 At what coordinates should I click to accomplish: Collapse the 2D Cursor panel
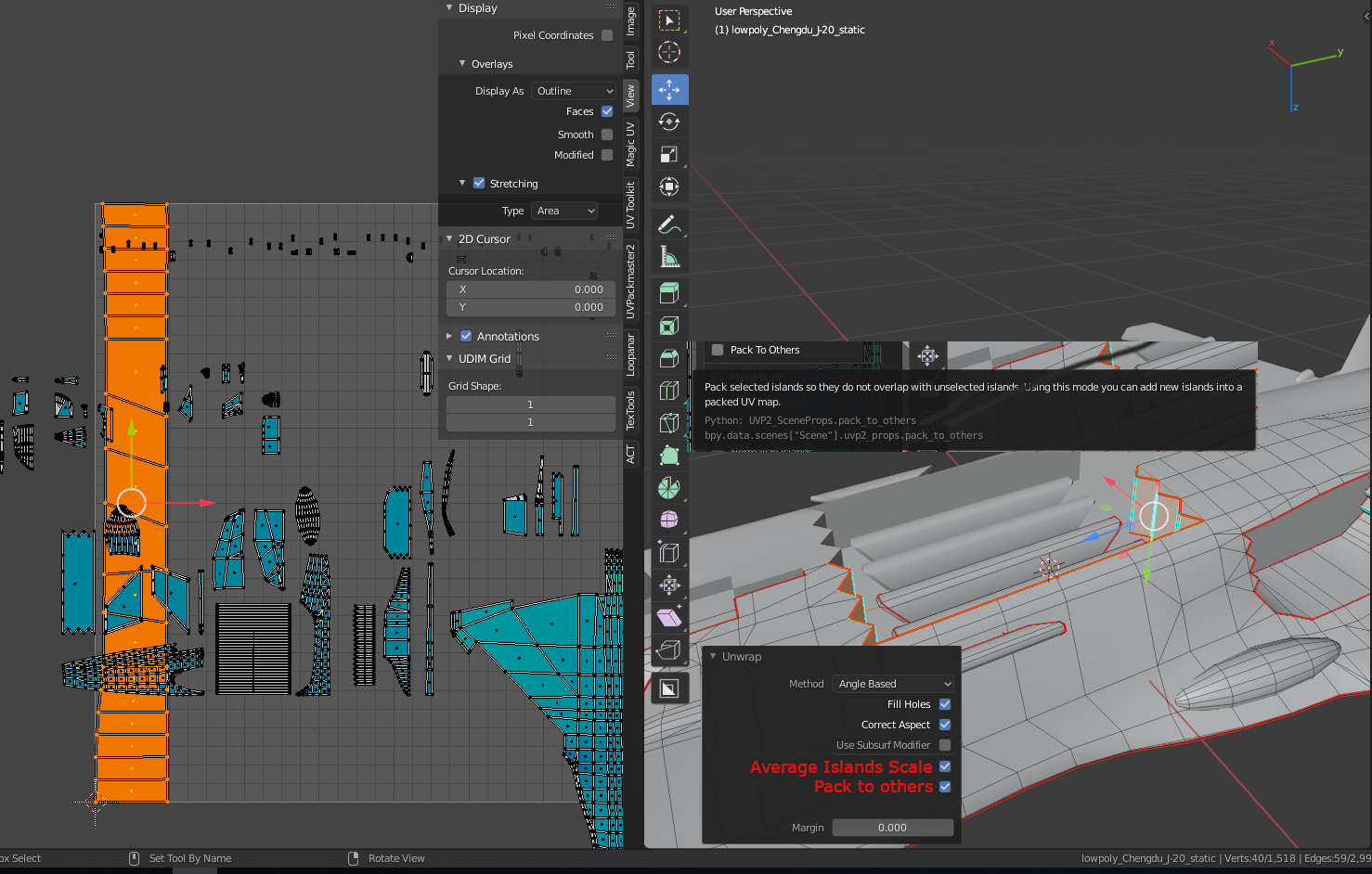coord(450,238)
